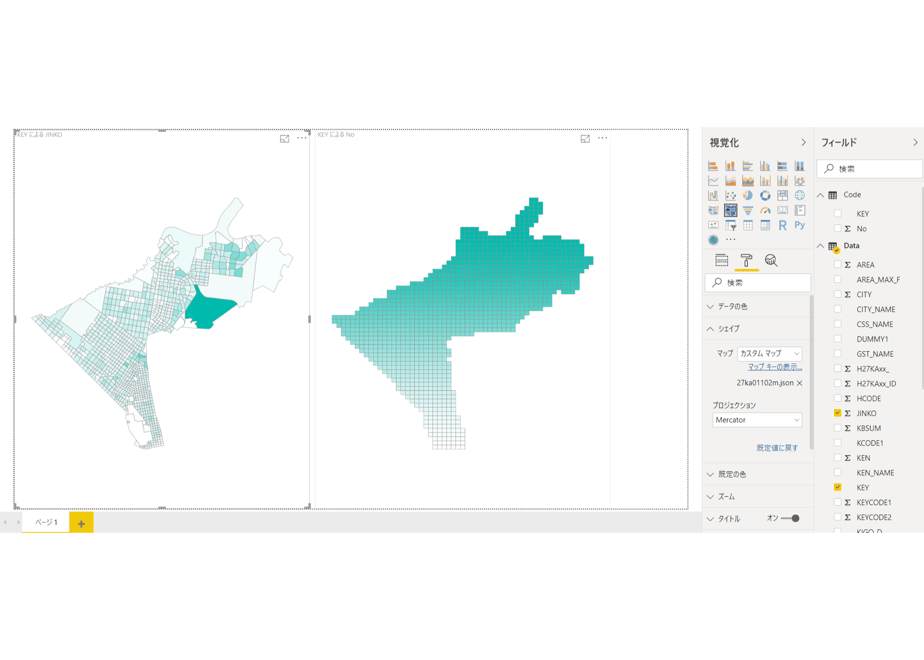Viewport: 924px width, 660px height.
Task: Select the scatter chart visual
Action: [x=730, y=195]
